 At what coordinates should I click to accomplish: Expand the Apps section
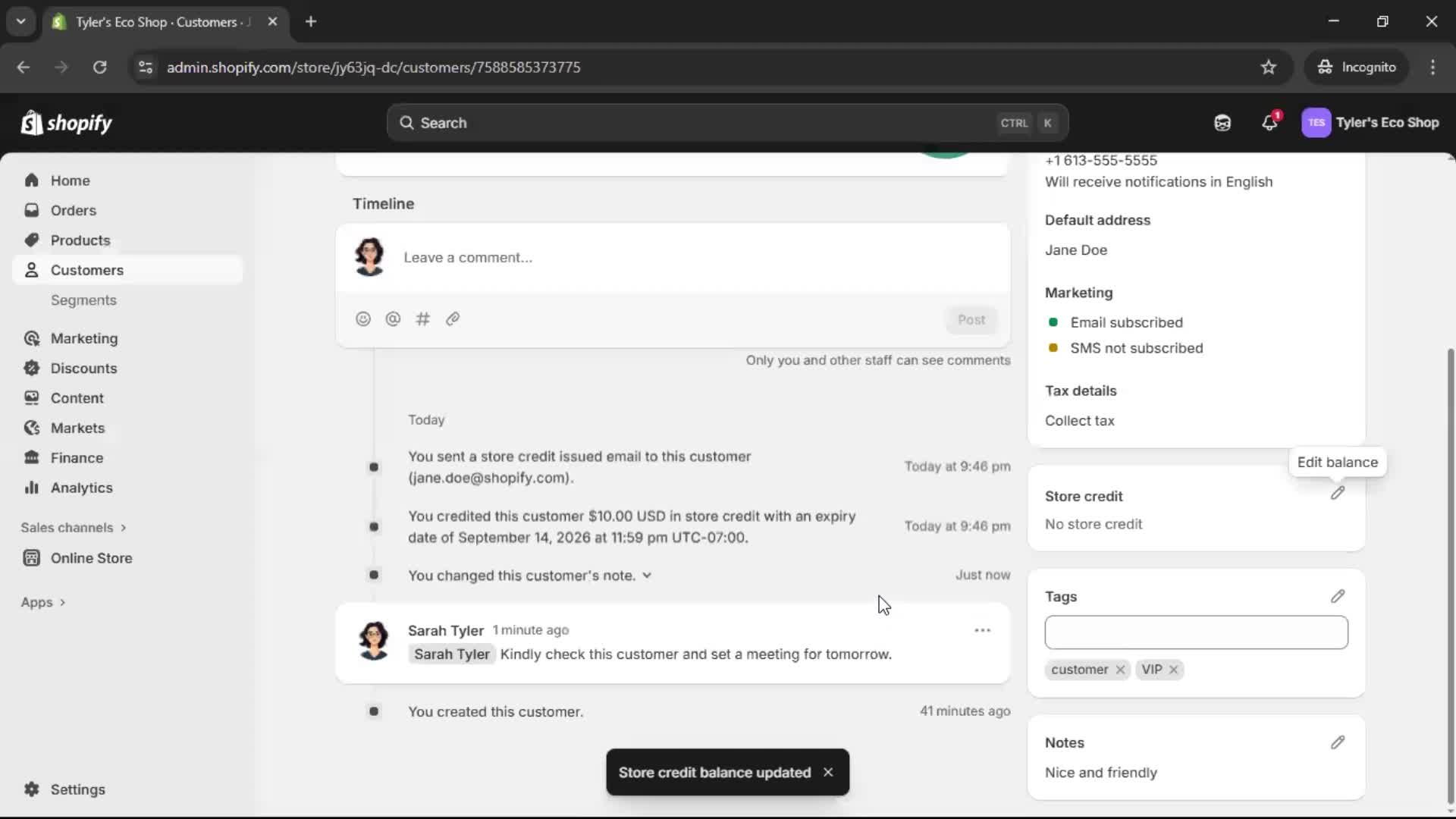(43, 601)
